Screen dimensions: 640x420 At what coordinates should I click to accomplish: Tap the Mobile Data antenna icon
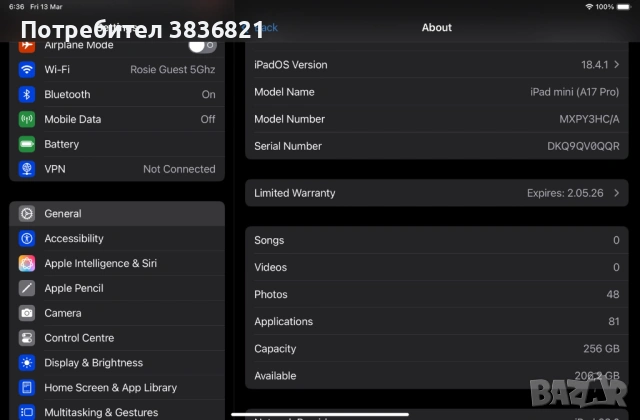(27, 119)
